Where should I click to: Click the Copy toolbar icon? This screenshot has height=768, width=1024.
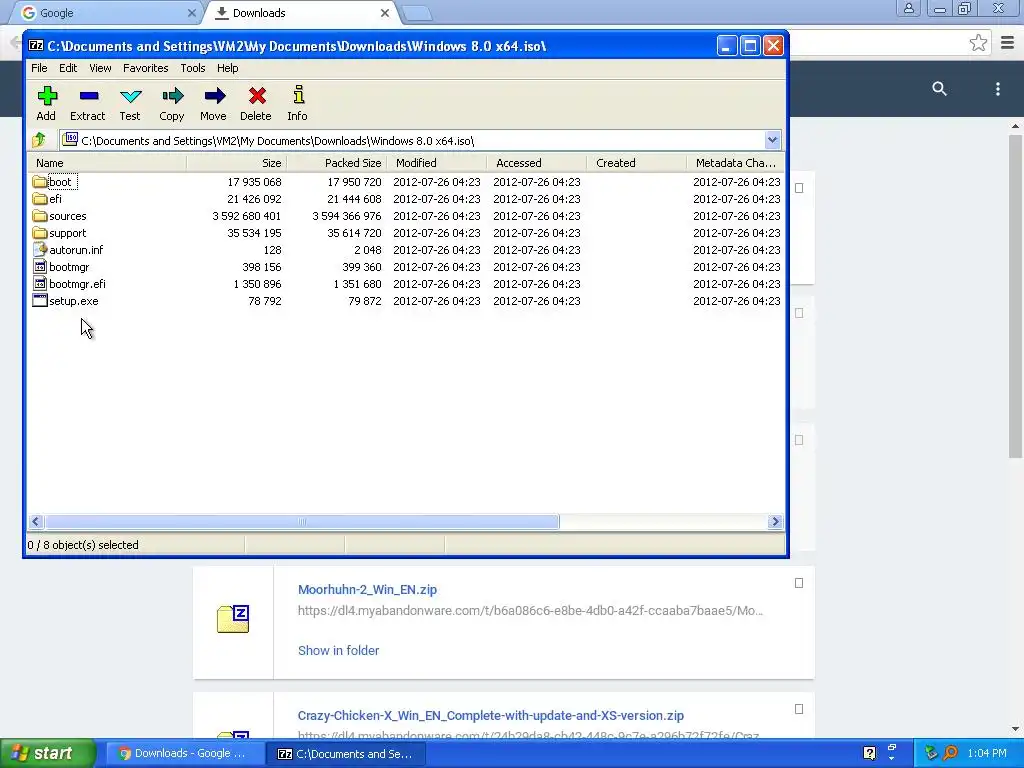[172, 97]
